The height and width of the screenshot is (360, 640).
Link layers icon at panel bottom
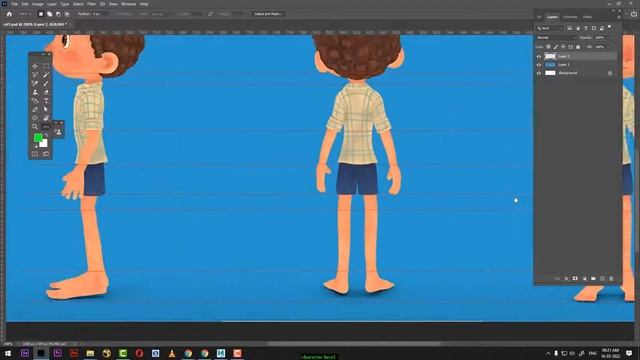point(558,278)
